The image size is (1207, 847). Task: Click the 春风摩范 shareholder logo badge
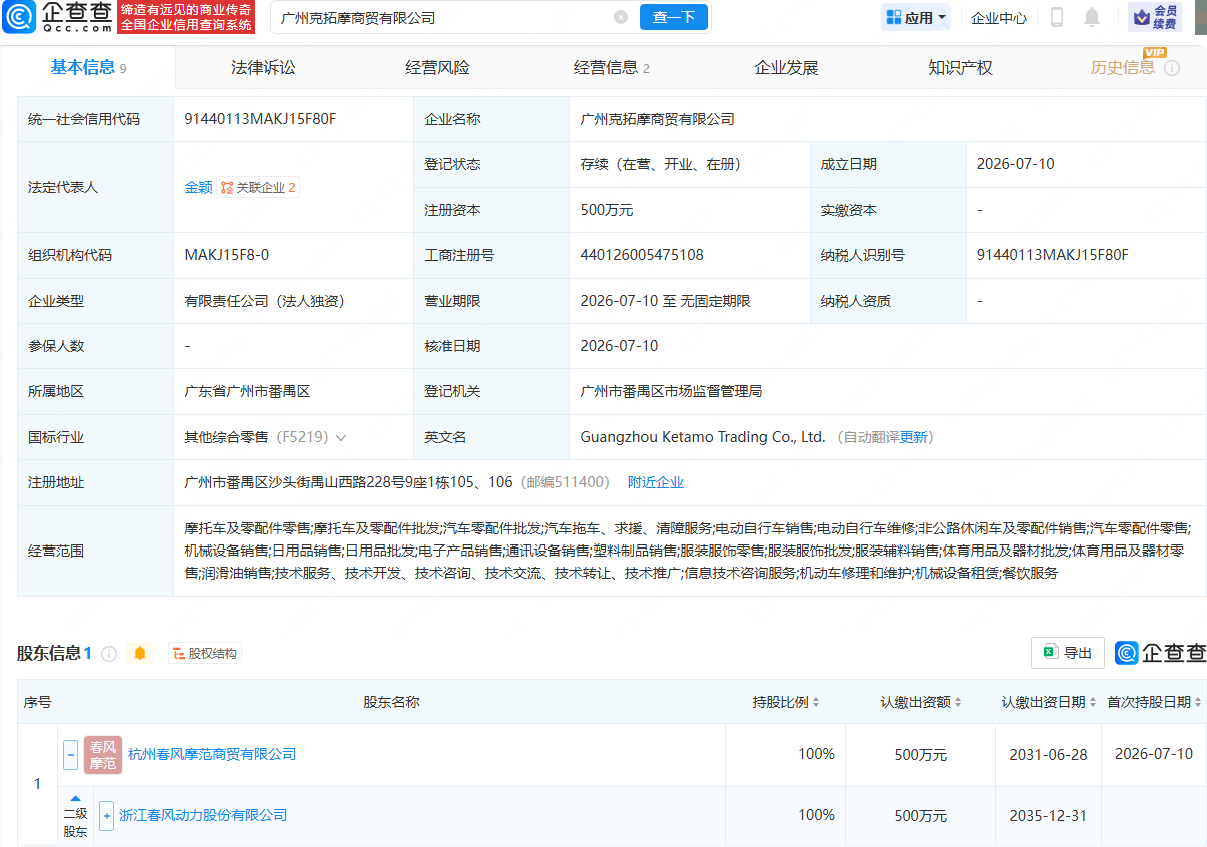pyautogui.click(x=102, y=754)
